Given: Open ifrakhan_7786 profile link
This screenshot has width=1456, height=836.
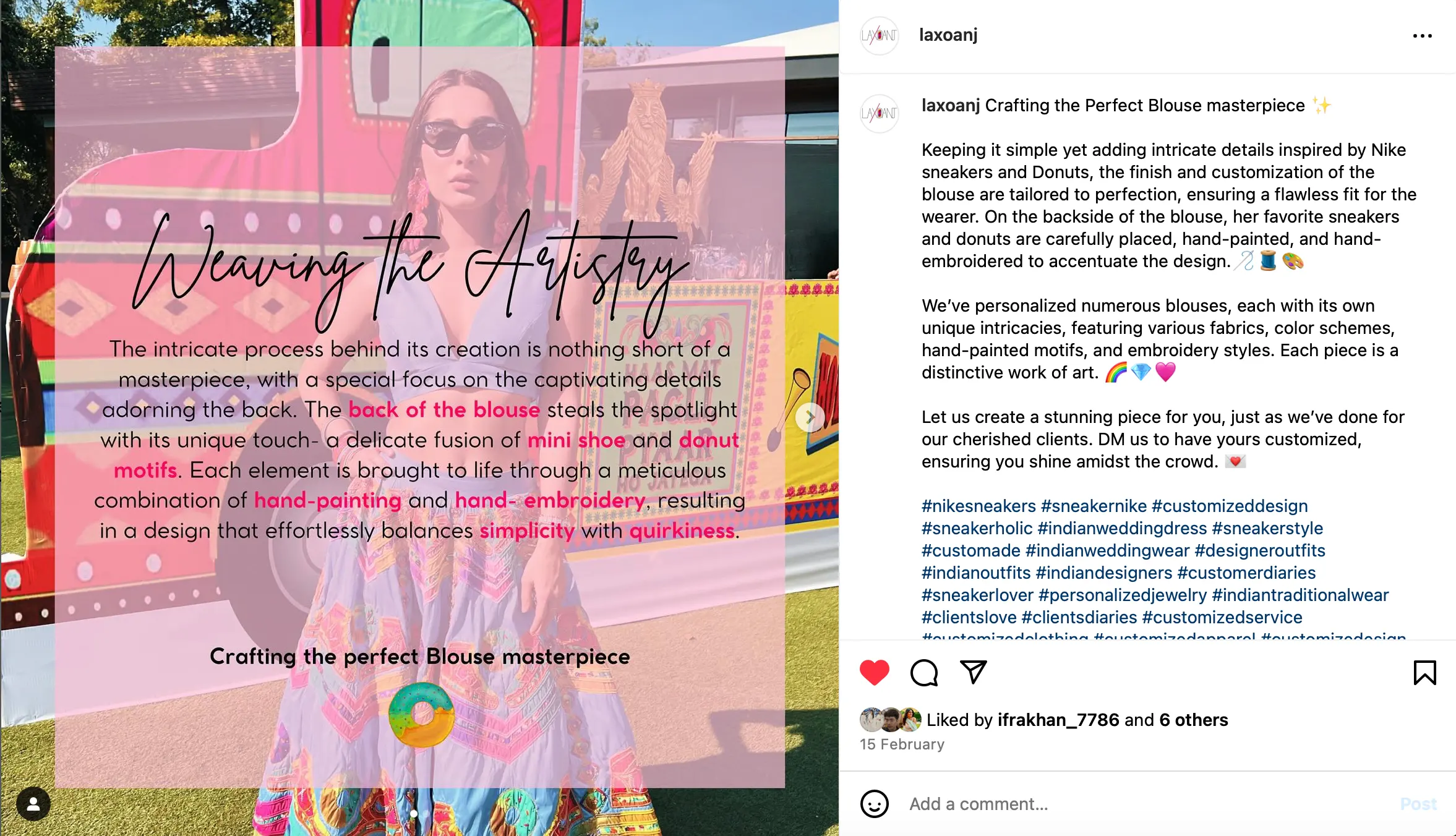Looking at the screenshot, I should pos(1058,720).
